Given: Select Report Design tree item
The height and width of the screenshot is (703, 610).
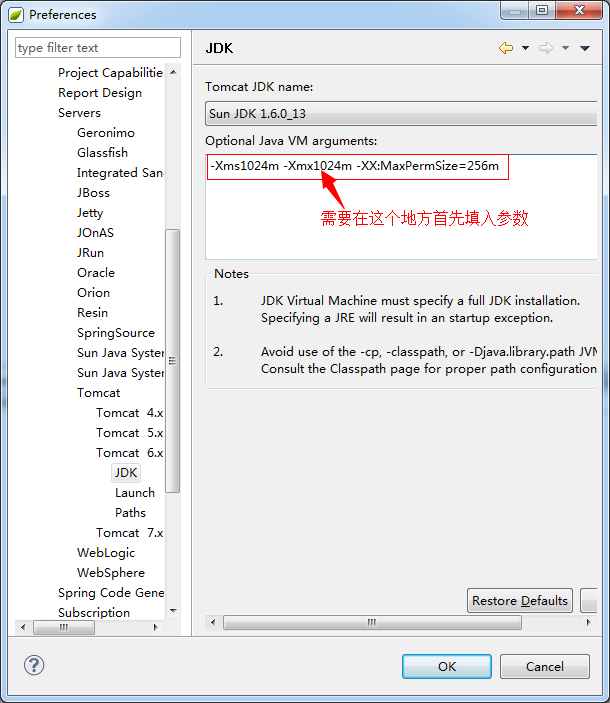Looking at the screenshot, I should 100,93.
